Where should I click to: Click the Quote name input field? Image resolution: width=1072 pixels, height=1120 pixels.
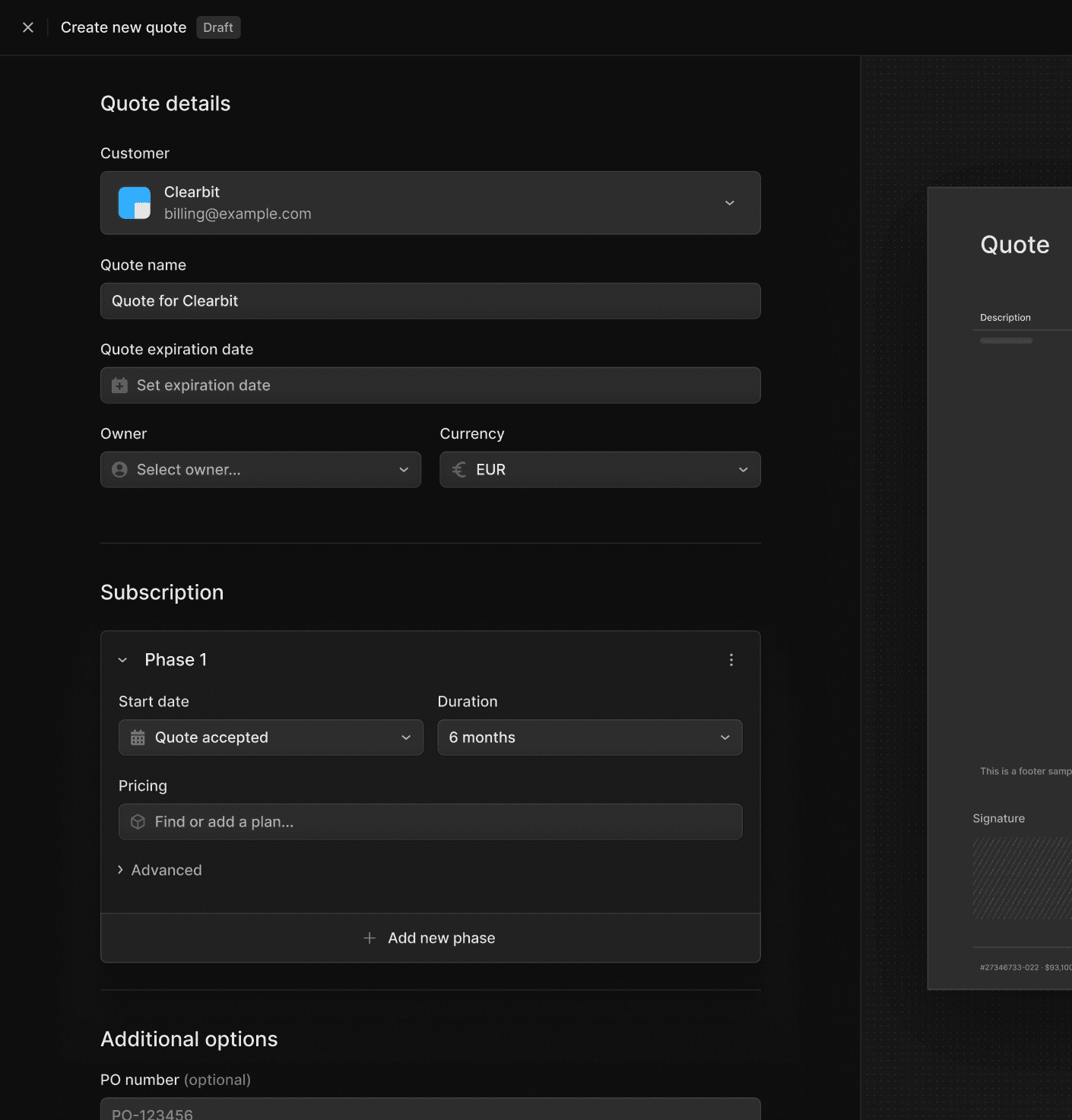[430, 301]
